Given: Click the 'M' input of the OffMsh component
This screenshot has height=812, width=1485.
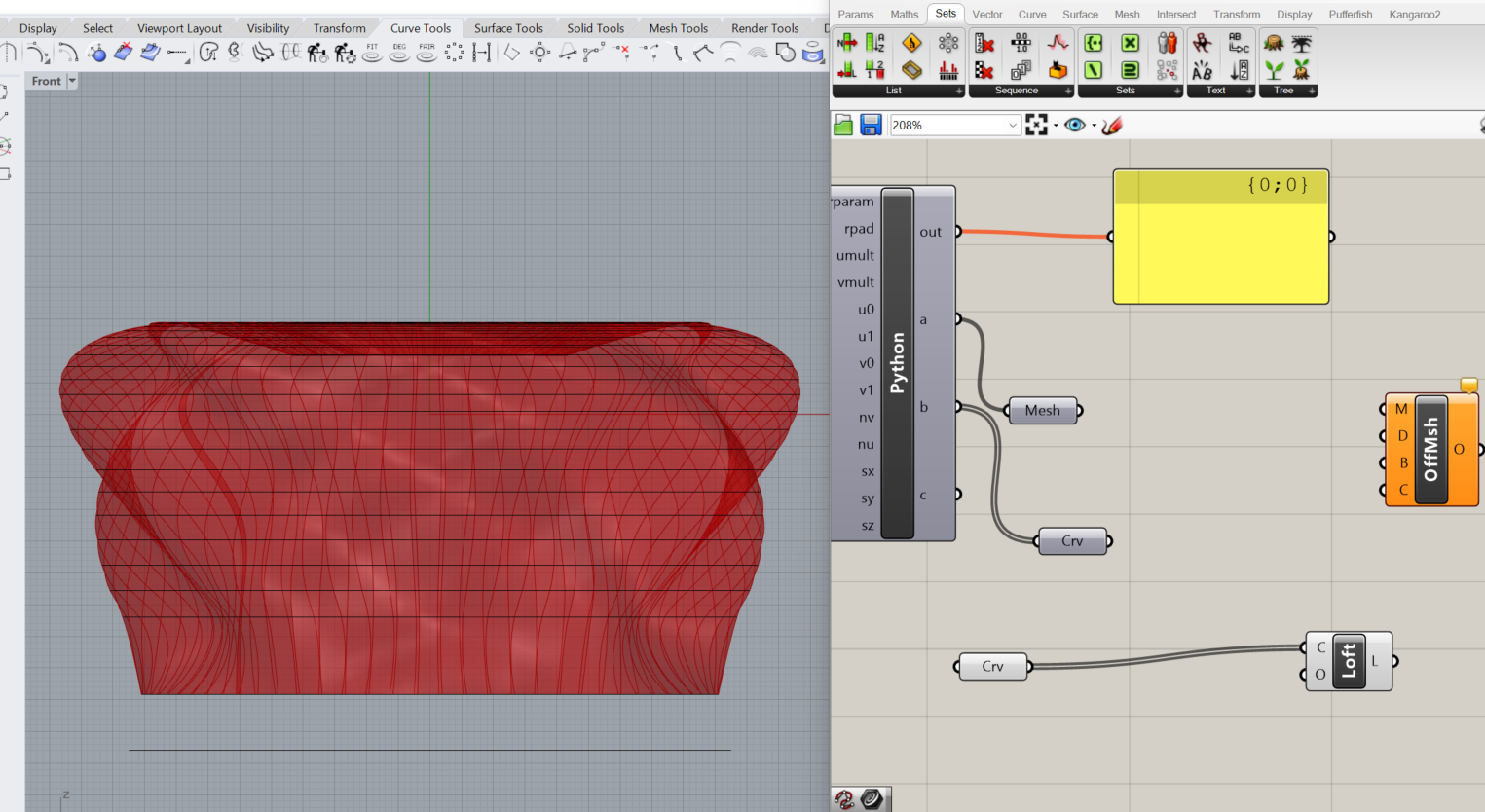Looking at the screenshot, I should 1401,409.
